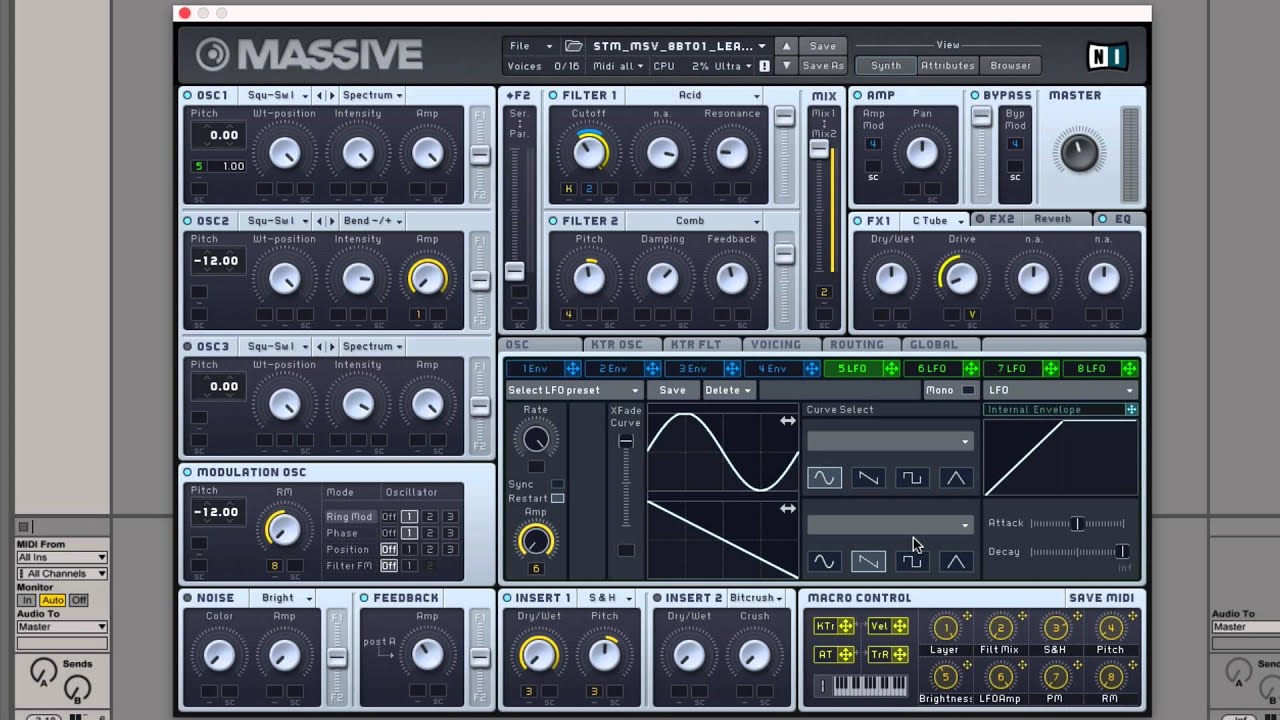Click the KTr macro drag handle
This screenshot has width=1280, height=720.
(x=846, y=626)
